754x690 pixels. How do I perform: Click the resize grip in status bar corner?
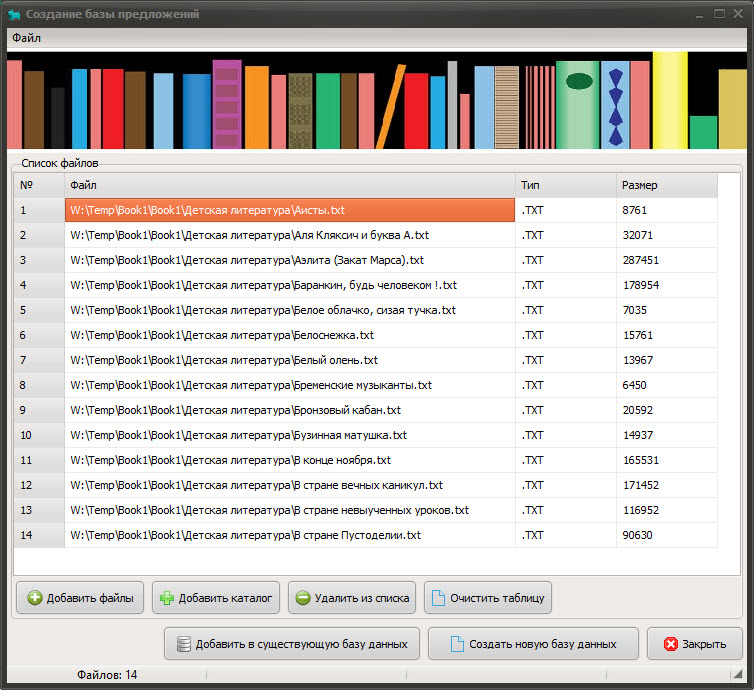(738, 674)
